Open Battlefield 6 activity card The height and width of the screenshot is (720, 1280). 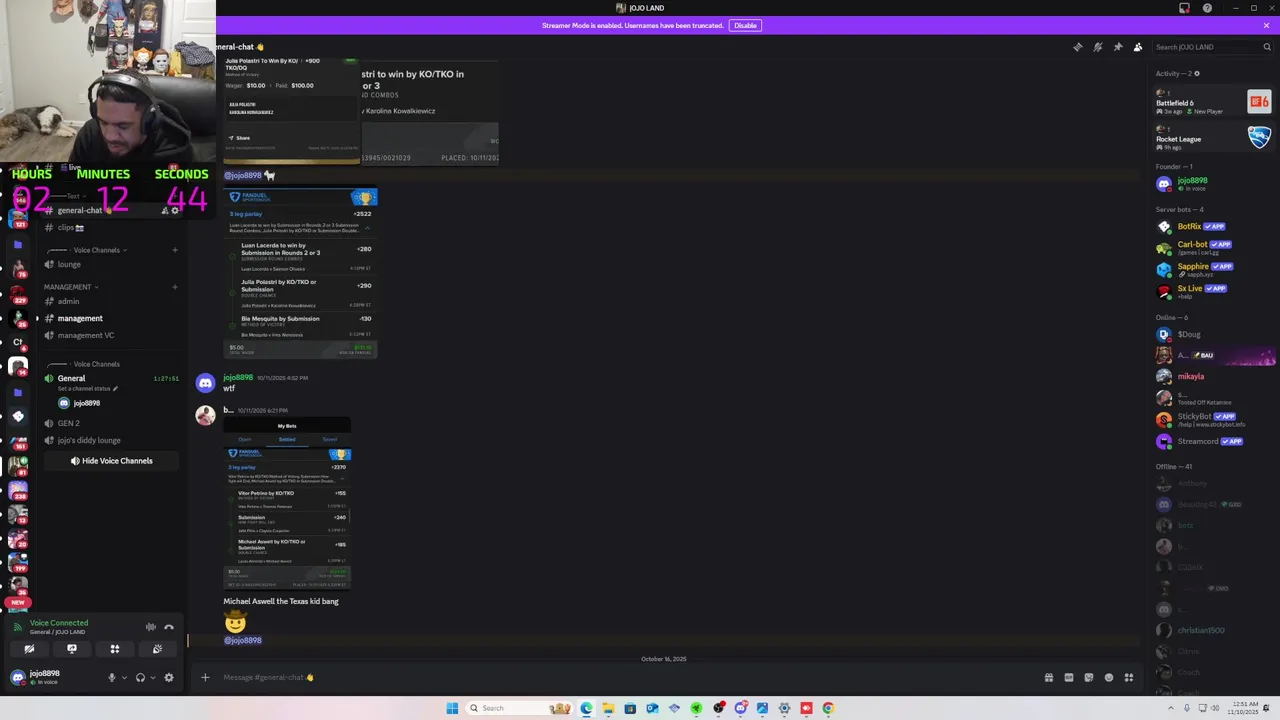(x=1213, y=102)
